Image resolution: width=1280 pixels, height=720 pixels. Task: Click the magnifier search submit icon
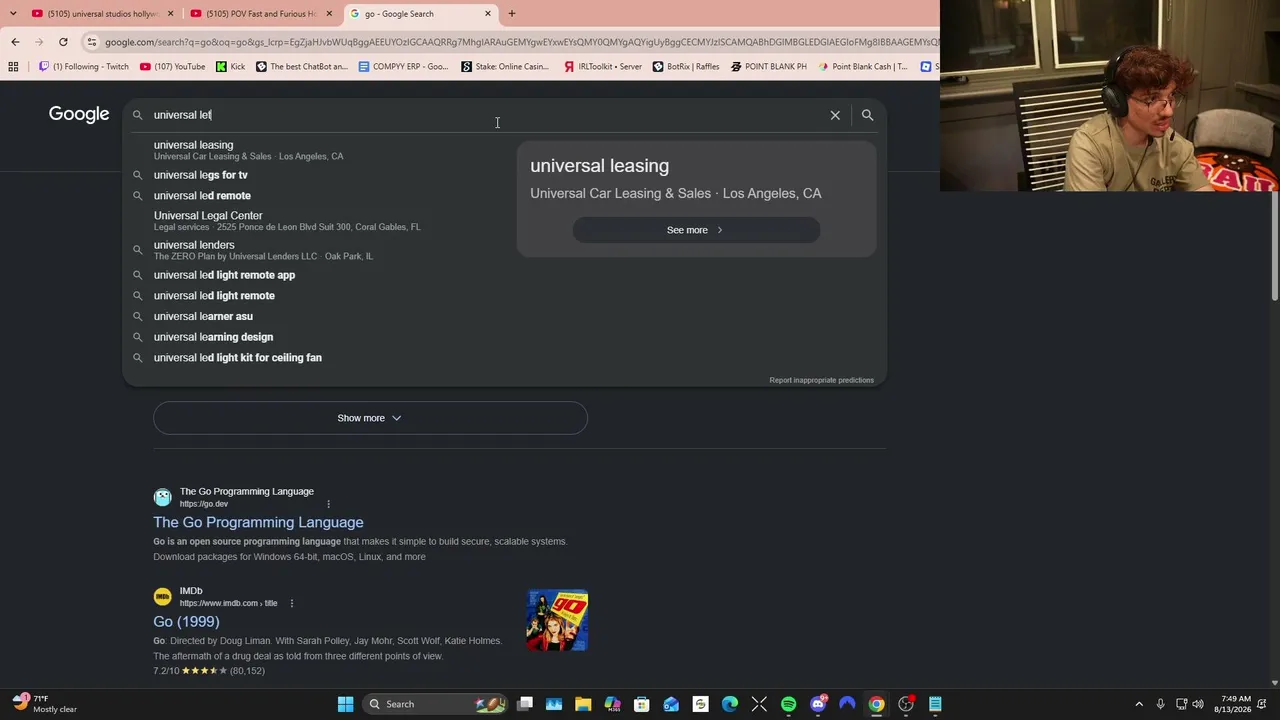pyautogui.click(x=867, y=115)
